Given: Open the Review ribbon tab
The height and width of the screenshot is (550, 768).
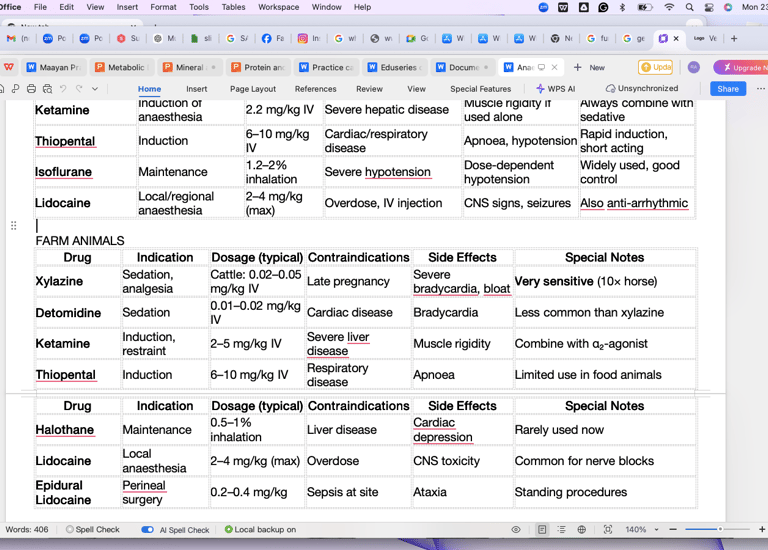Looking at the screenshot, I should (369, 89).
